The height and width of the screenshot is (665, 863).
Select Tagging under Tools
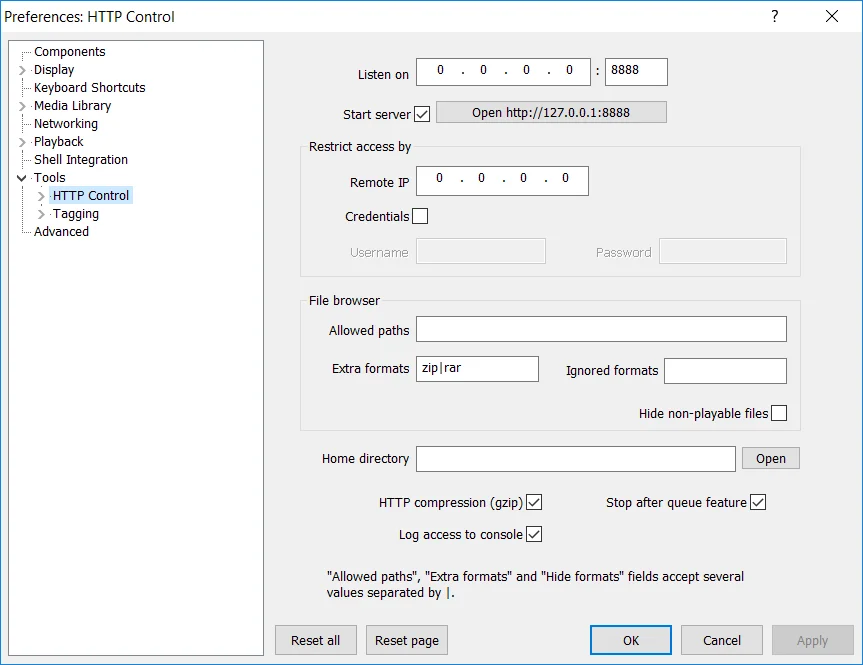[x=76, y=214]
